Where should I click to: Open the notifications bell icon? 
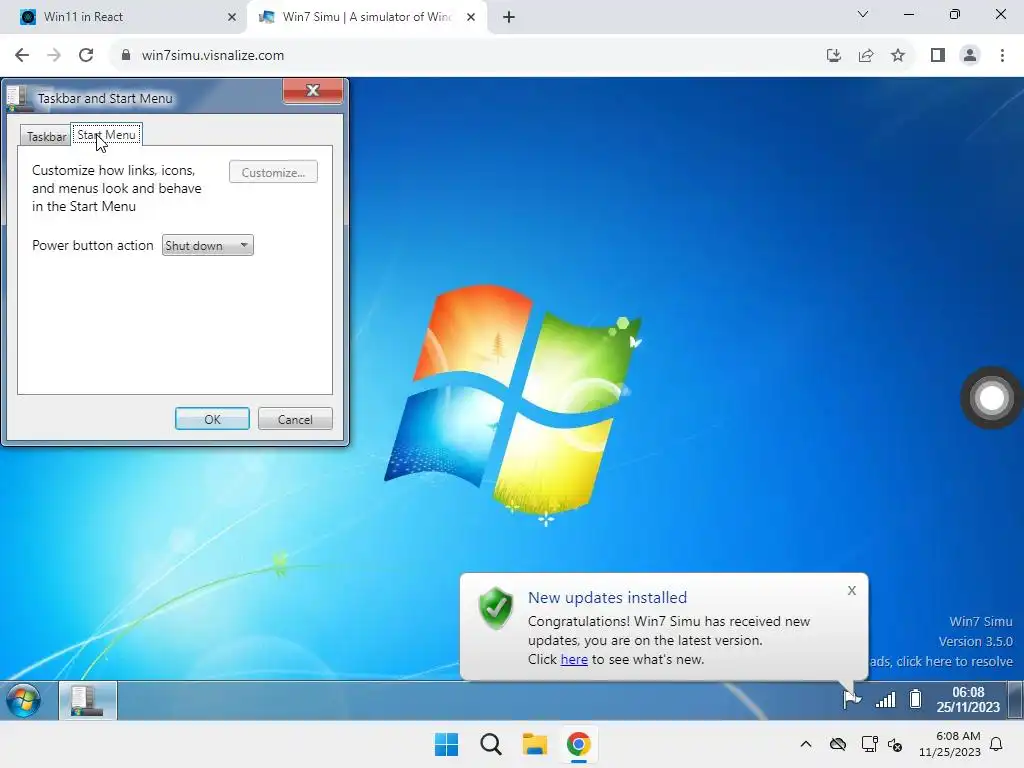pyautogui.click(x=997, y=744)
